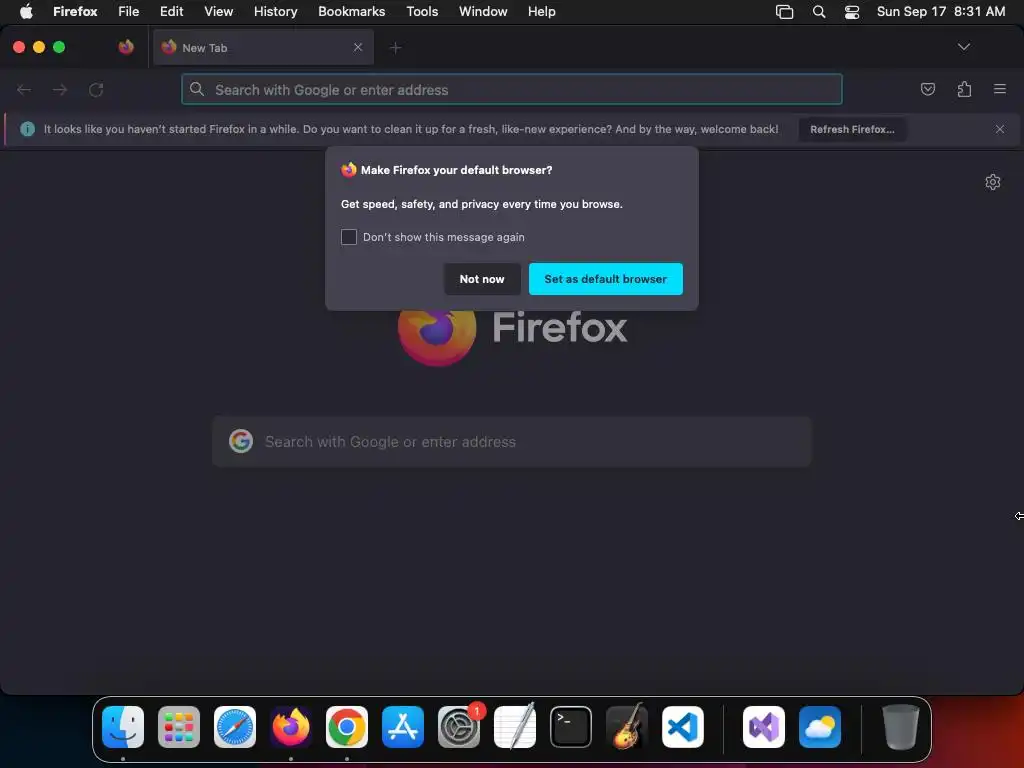Click the Not now button
This screenshot has height=768, width=1024.
[482, 279]
